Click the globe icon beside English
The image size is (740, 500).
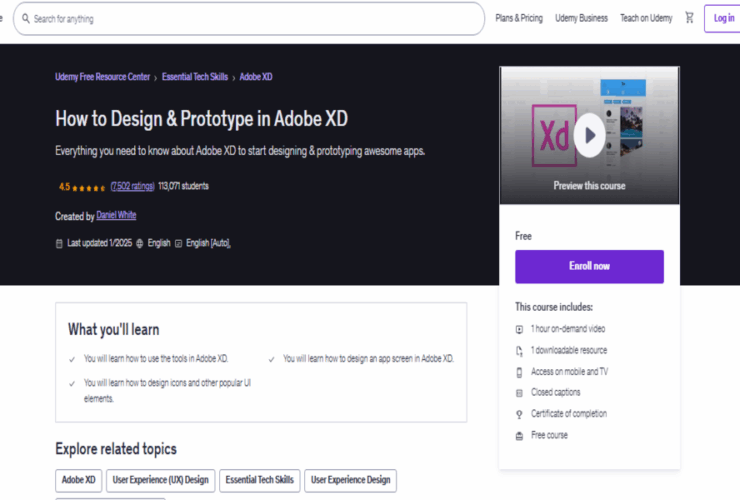[140, 244]
